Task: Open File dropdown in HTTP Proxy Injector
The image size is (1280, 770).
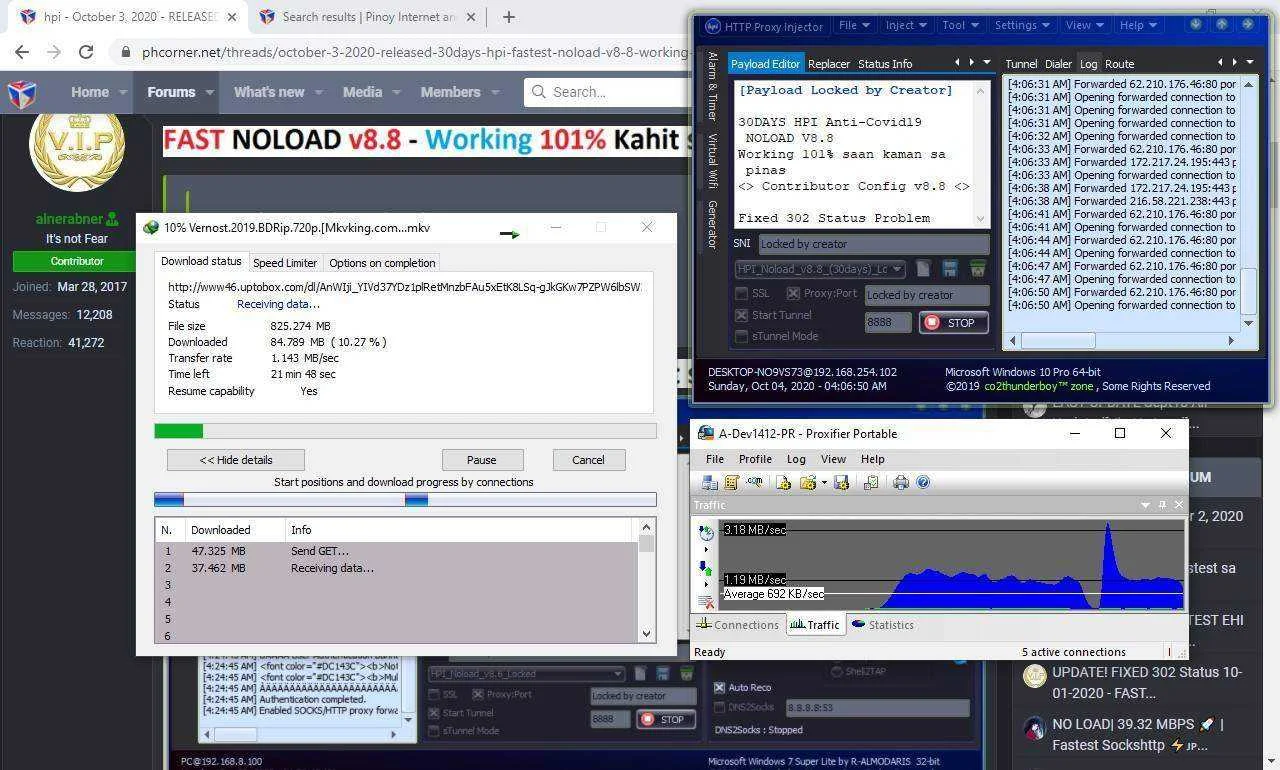Action: pos(855,25)
